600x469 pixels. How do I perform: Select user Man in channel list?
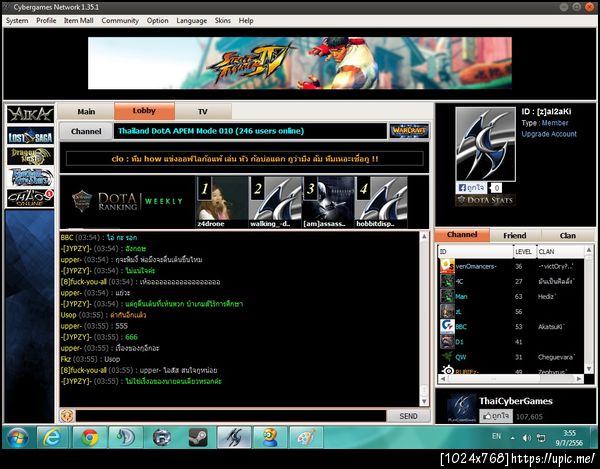(511, 296)
